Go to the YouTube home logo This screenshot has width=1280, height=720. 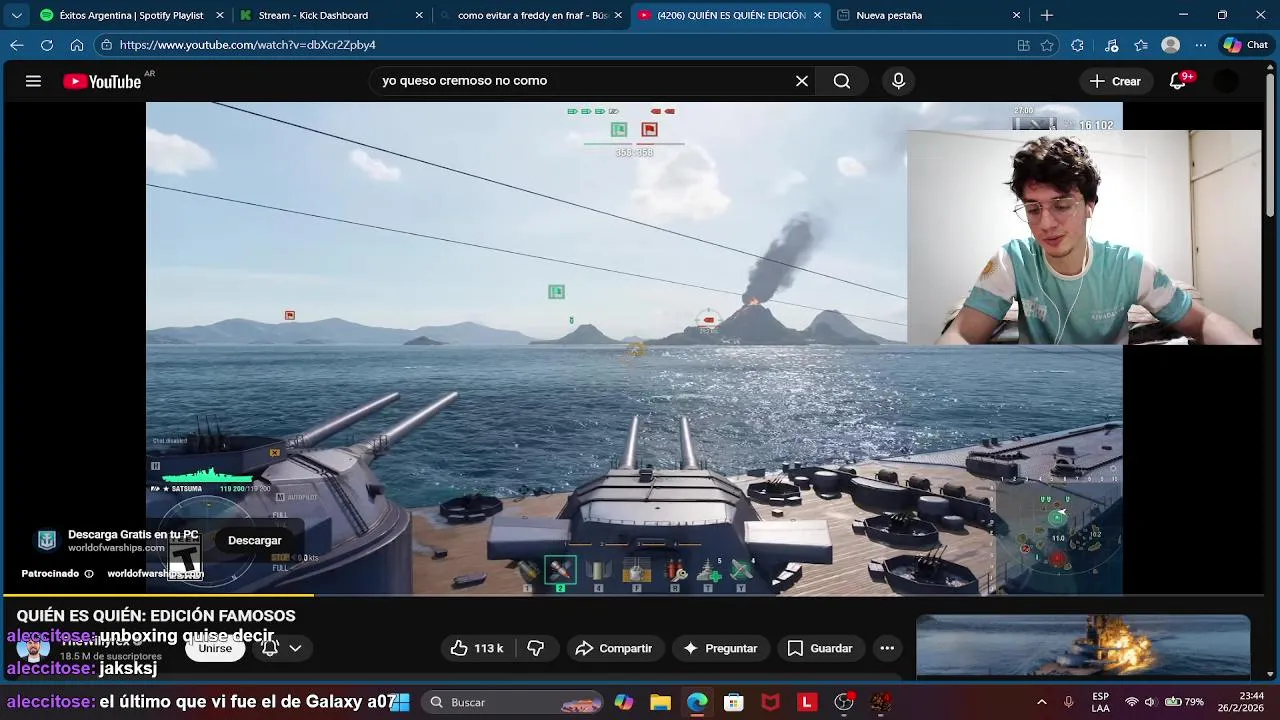point(102,82)
